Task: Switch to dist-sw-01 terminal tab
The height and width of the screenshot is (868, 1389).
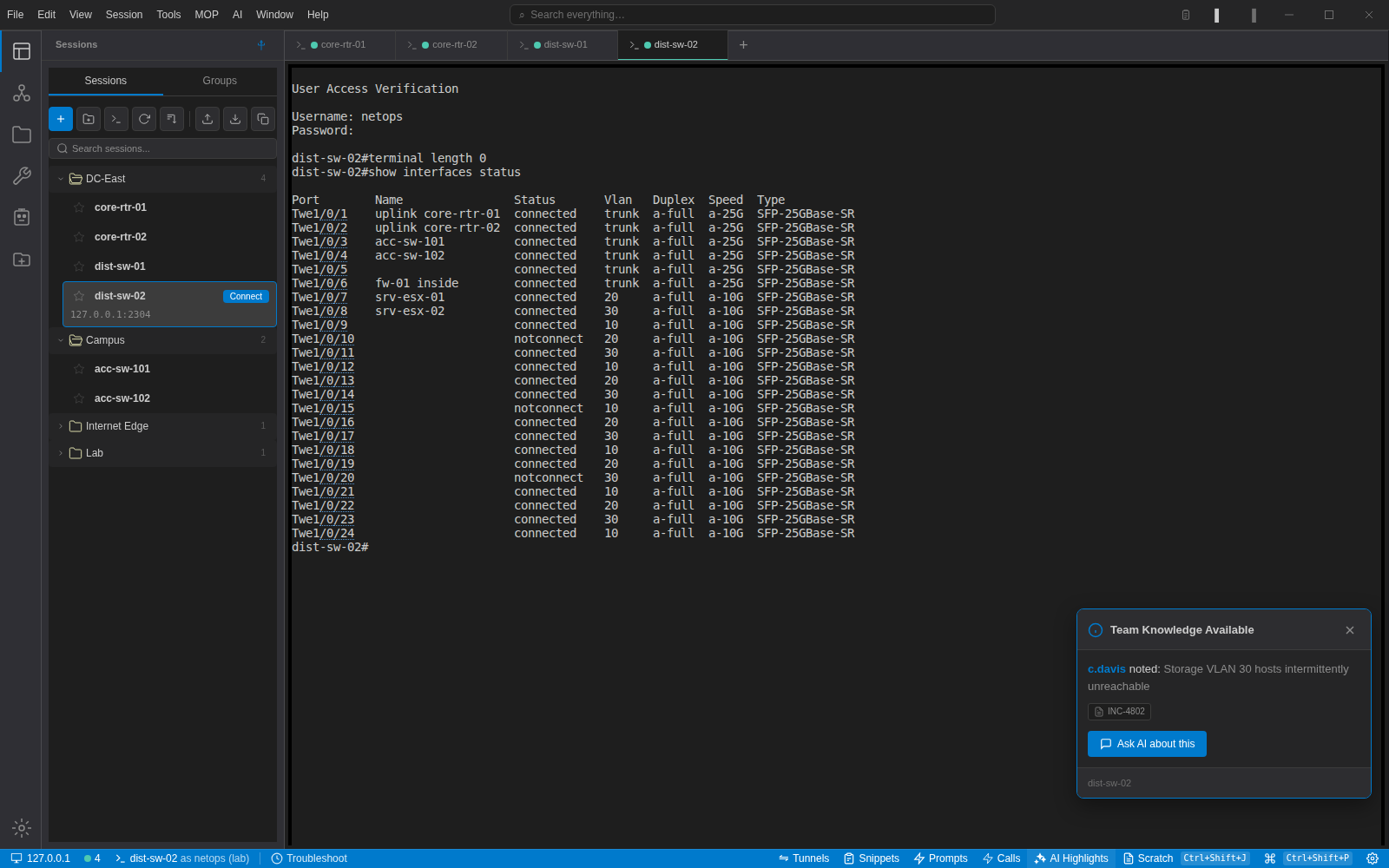Action: point(563,45)
